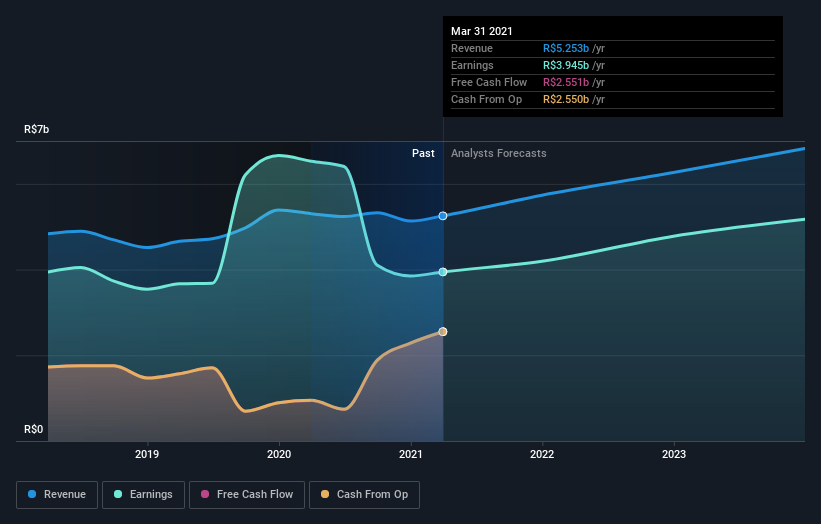Click the R$0 y-axis label
821x524 pixels.
(34, 429)
